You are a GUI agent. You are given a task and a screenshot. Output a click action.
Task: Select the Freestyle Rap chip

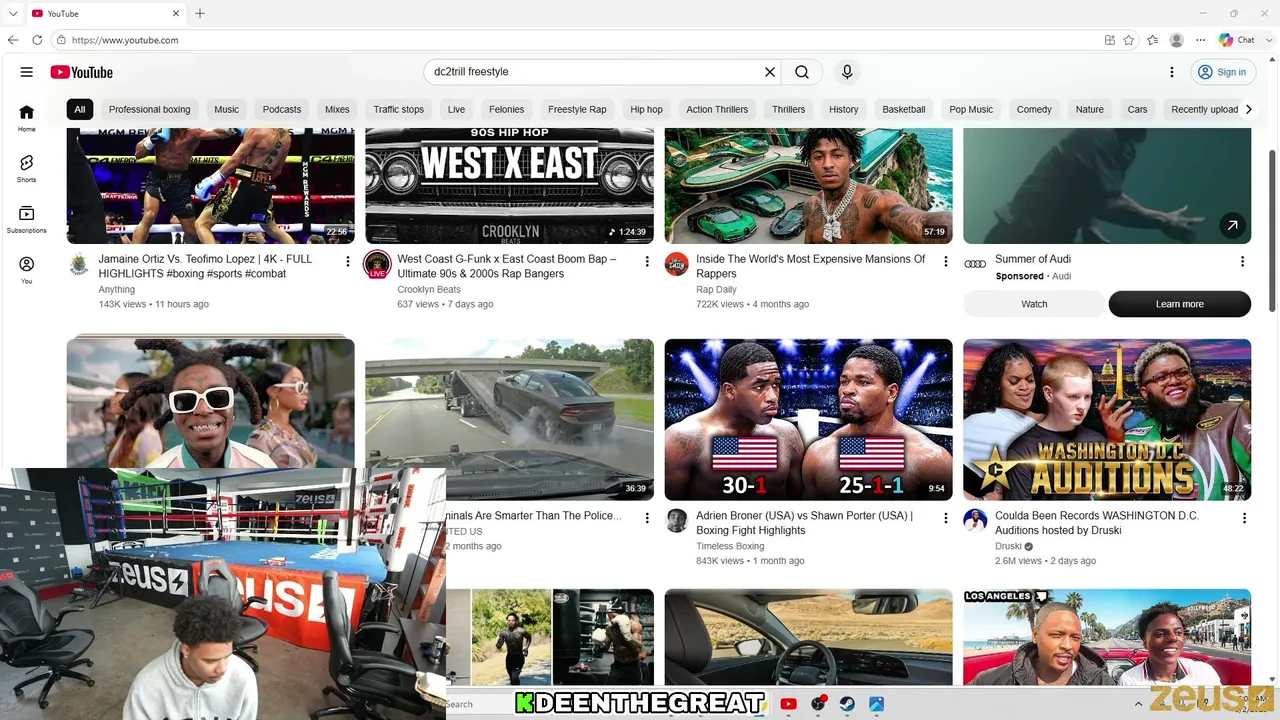point(577,109)
